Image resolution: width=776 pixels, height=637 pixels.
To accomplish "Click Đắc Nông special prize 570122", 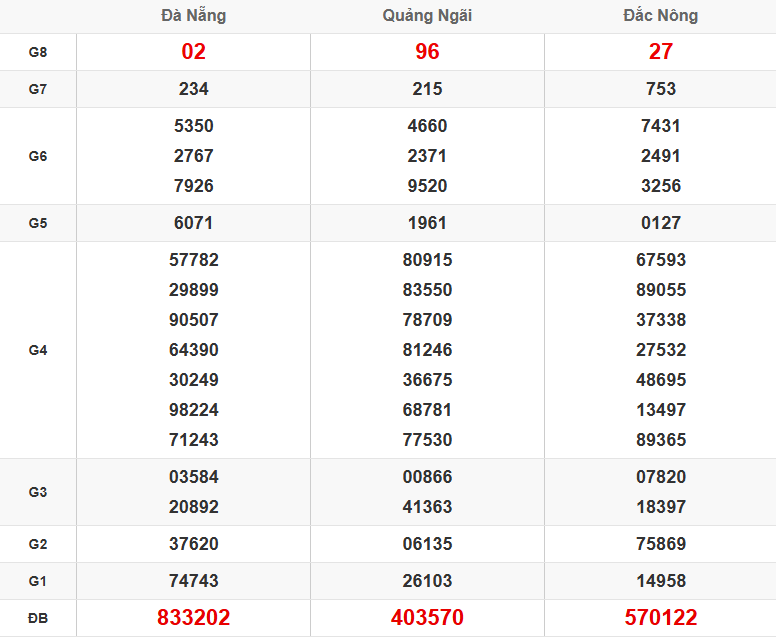I will pyautogui.click(x=661, y=618).
